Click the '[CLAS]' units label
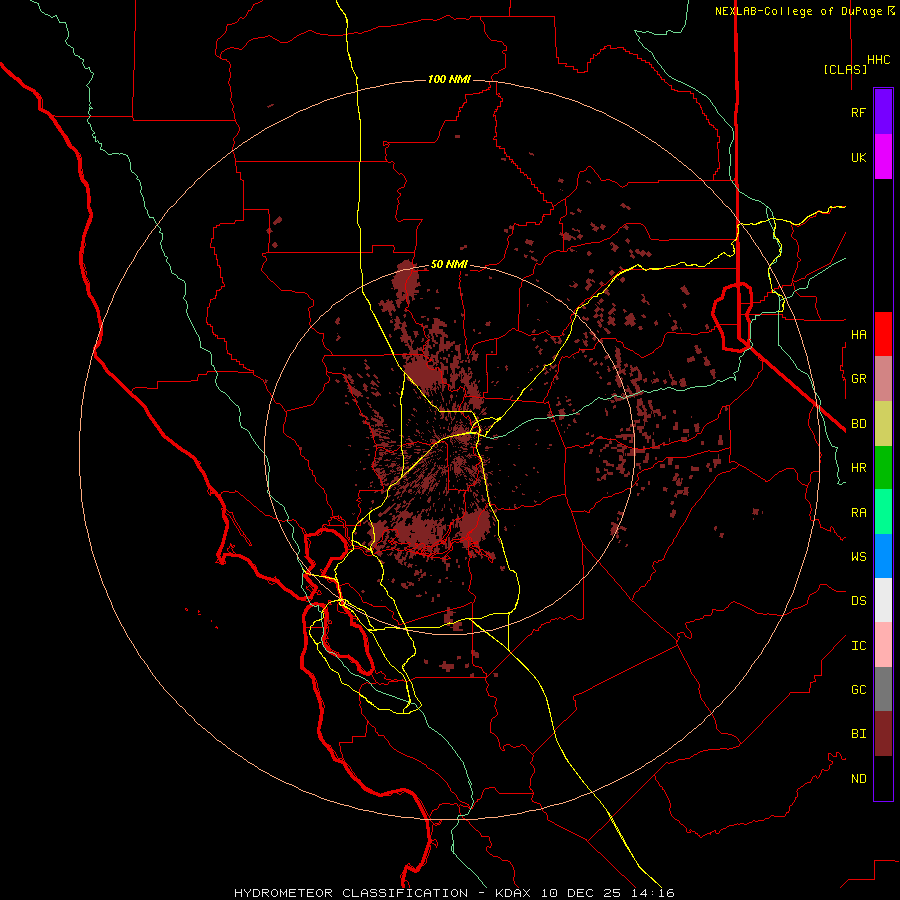Image resolution: width=900 pixels, height=900 pixels. 845,69
